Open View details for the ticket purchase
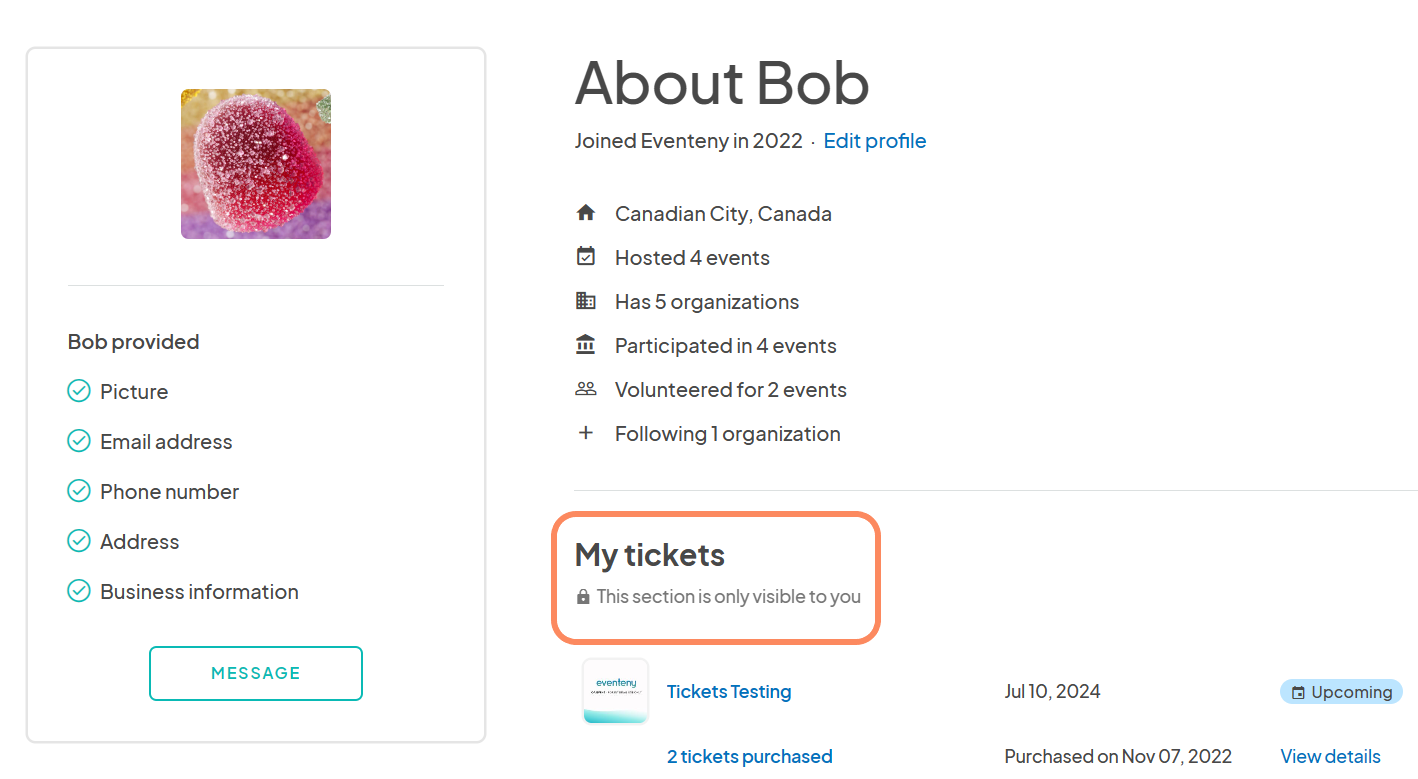Image resolution: width=1418 pixels, height=779 pixels. point(1330,756)
